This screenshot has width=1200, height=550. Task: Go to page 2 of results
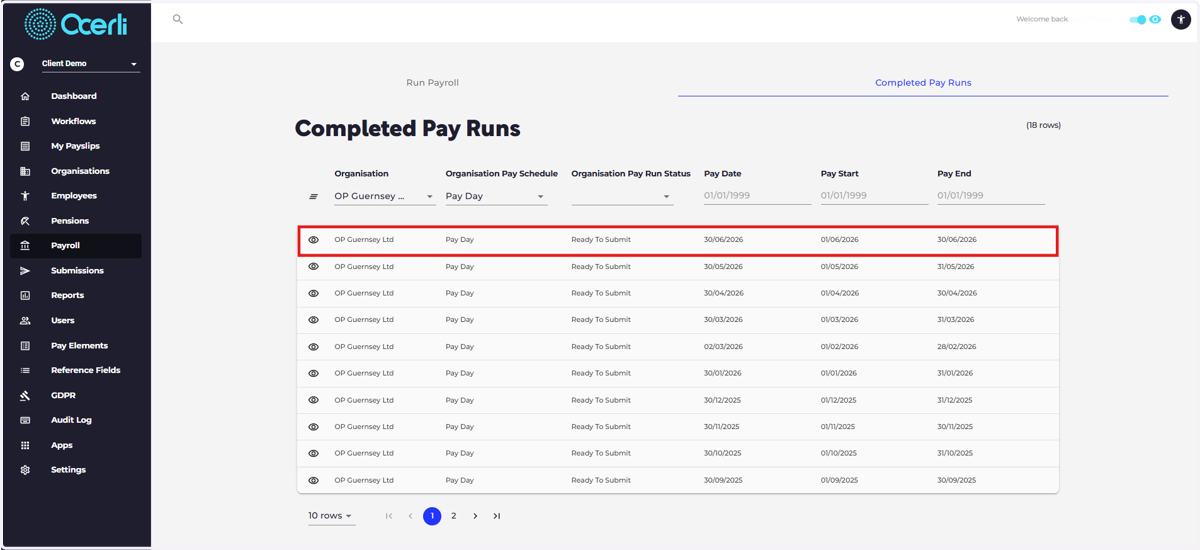pos(453,516)
